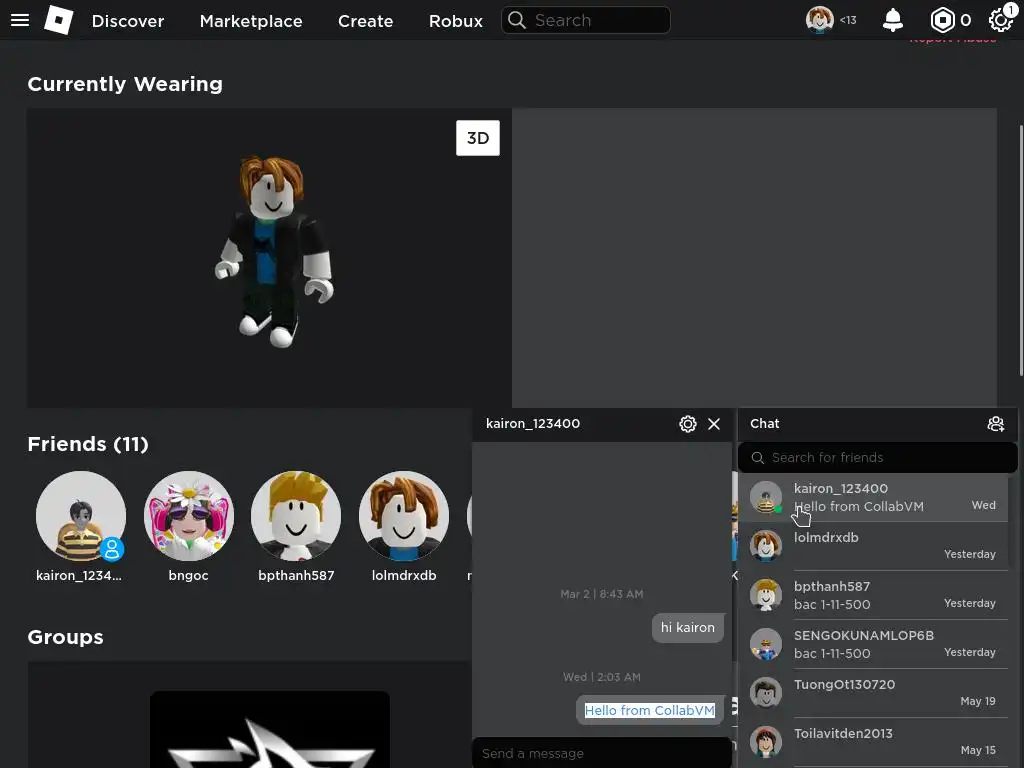1024x768 pixels.
Task: Open the group emblem thumbnail
Action: point(270,729)
